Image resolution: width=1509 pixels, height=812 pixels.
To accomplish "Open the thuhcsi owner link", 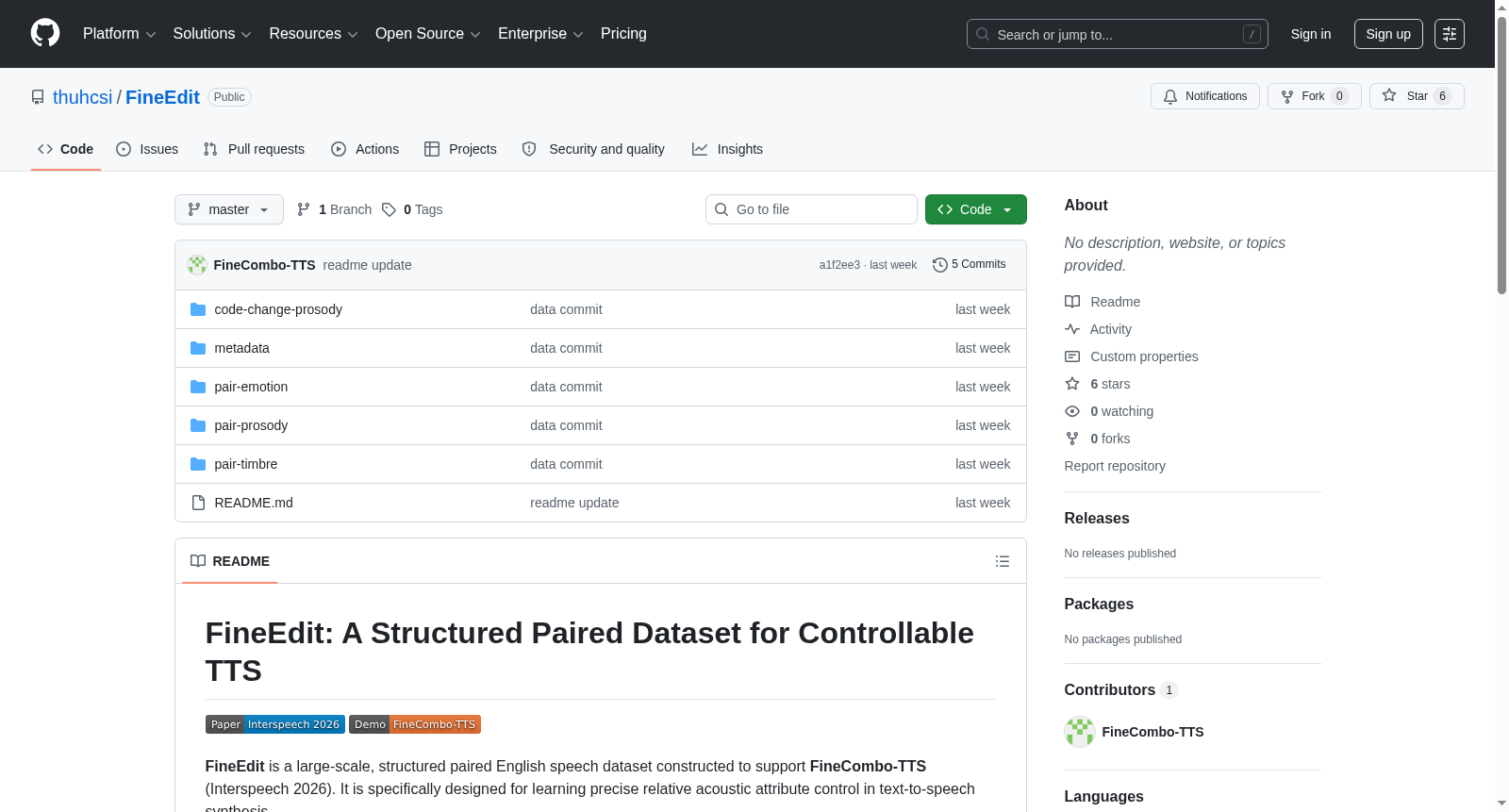I will point(83,97).
